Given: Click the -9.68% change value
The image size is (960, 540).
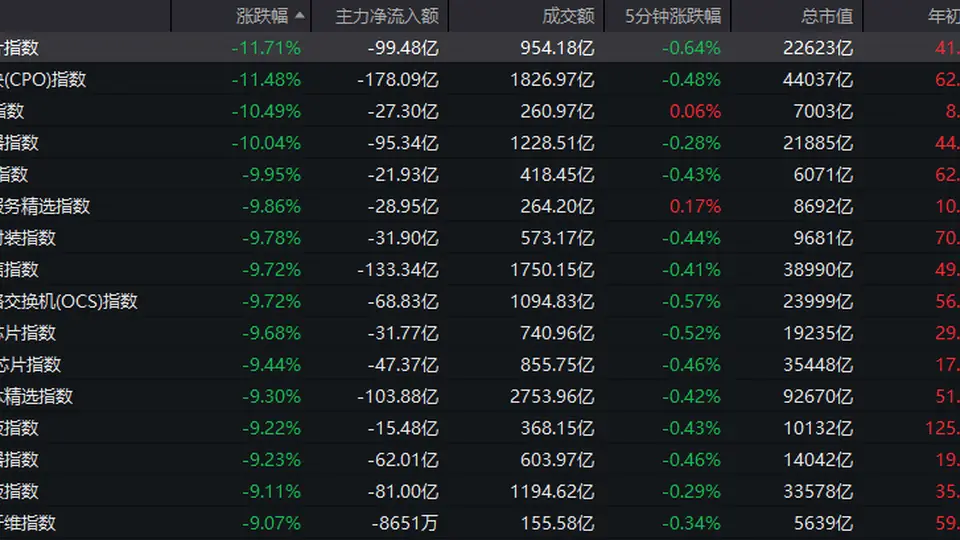Looking at the screenshot, I should [271, 333].
